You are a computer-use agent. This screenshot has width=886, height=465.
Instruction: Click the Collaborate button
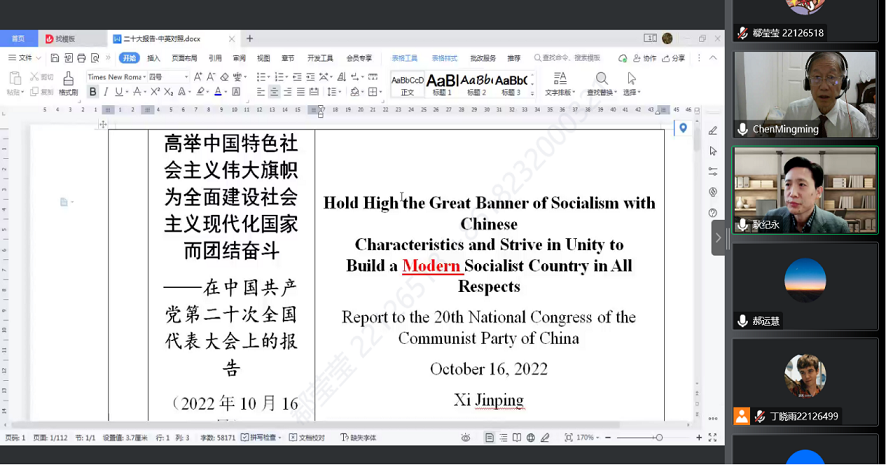645,58
